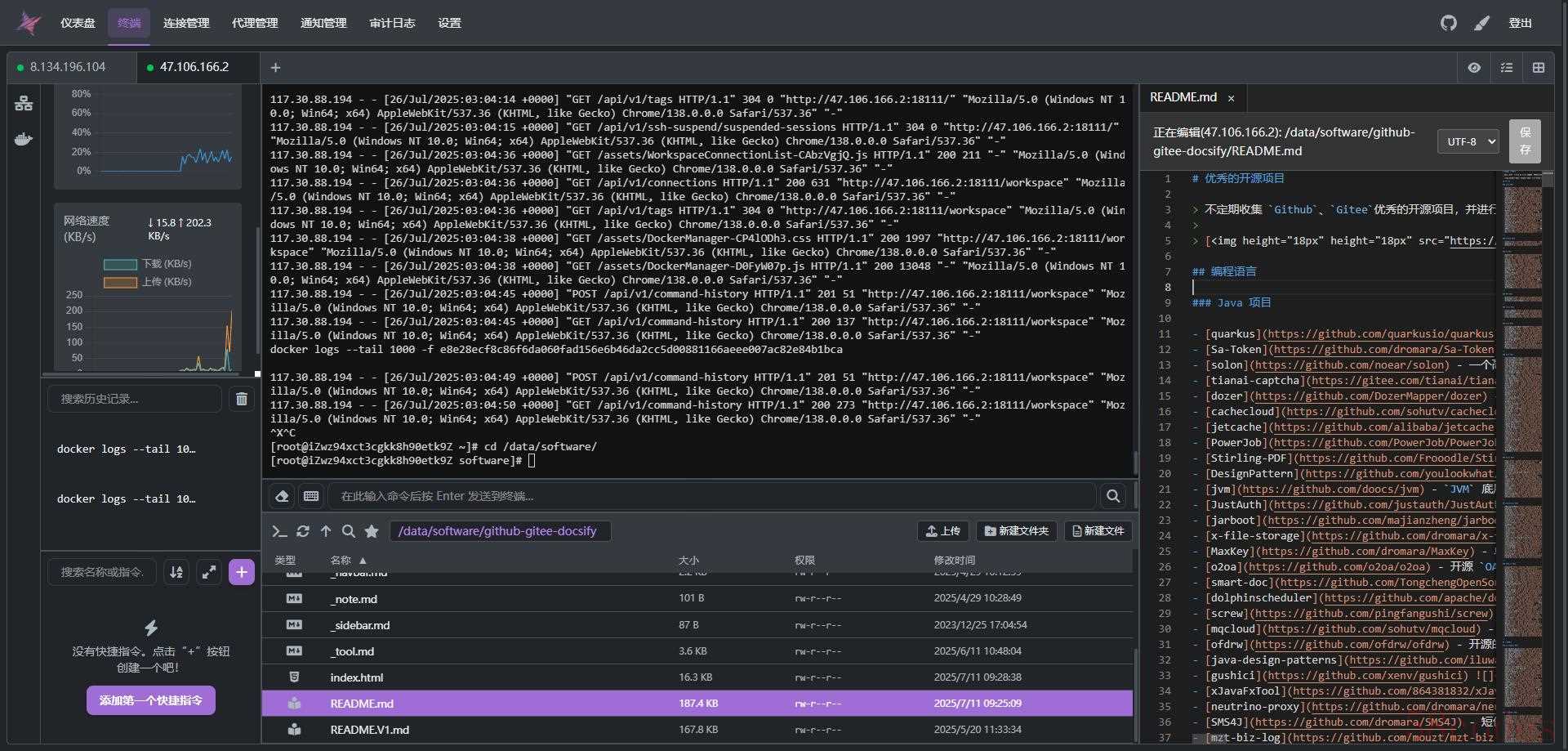Click the 搜索历史记录 search field
Image resolution: width=1568 pixels, height=751 pixels.
click(x=135, y=399)
